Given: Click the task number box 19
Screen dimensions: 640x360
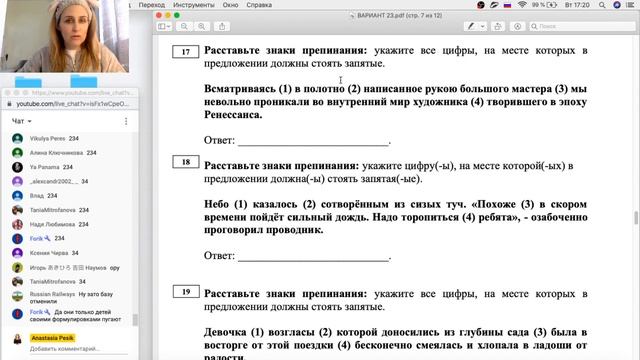Looking at the screenshot, I should pyautogui.click(x=186, y=291).
